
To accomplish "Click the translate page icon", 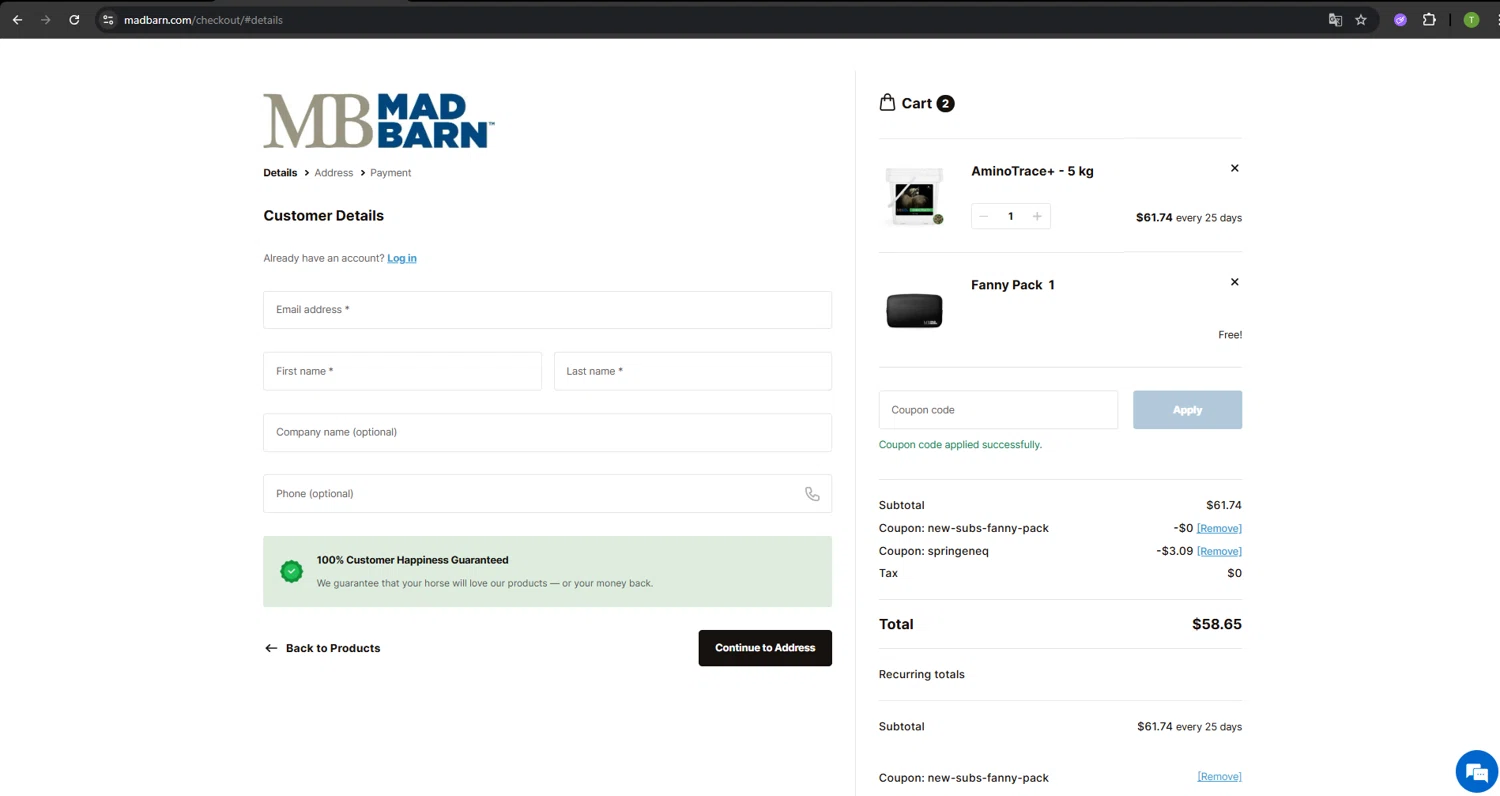I will tap(1335, 20).
